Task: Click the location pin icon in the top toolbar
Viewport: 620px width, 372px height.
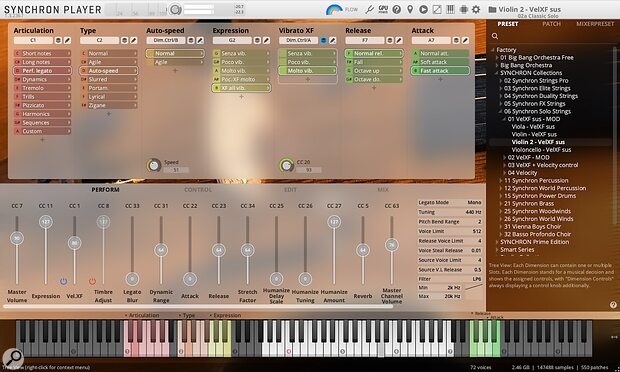Action: (410, 9)
